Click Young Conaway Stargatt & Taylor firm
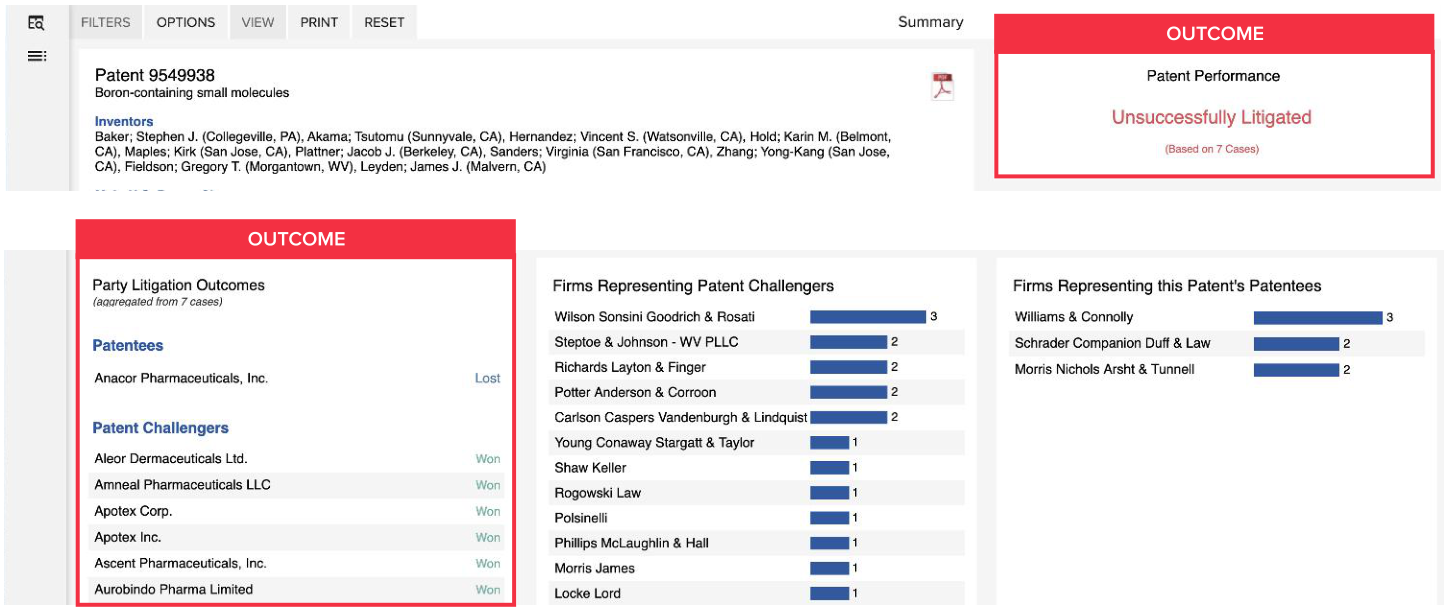This screenshot has width=1452, height=612. [x=655, y=442]
